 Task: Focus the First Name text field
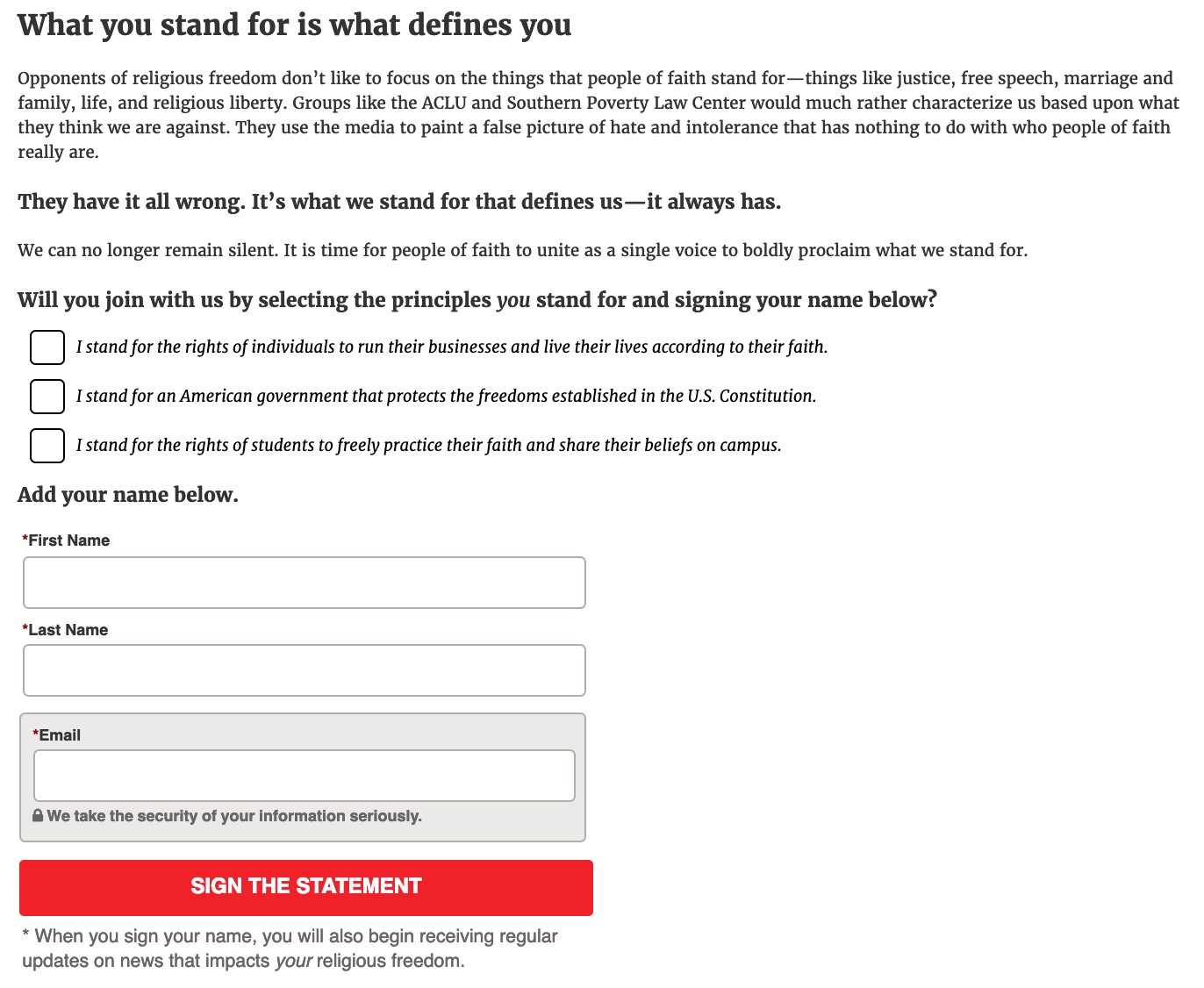click(x=304, y=583)
